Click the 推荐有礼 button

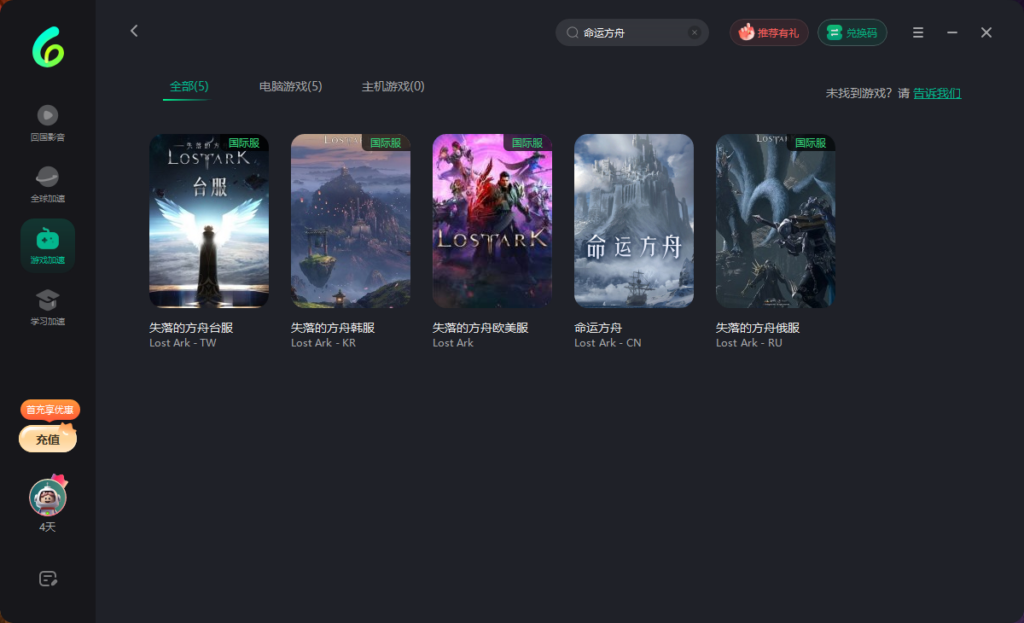click(769, 33)
